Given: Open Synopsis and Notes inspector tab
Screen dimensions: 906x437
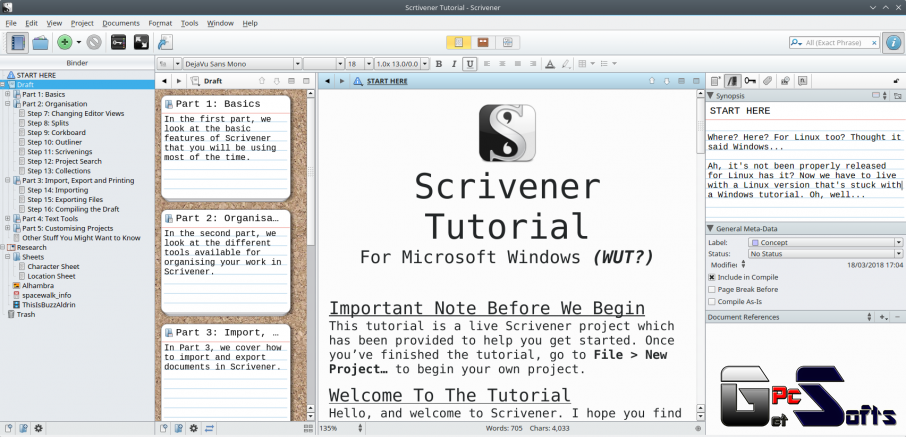Looking at the screenshot, I should [x=715, y=81].
